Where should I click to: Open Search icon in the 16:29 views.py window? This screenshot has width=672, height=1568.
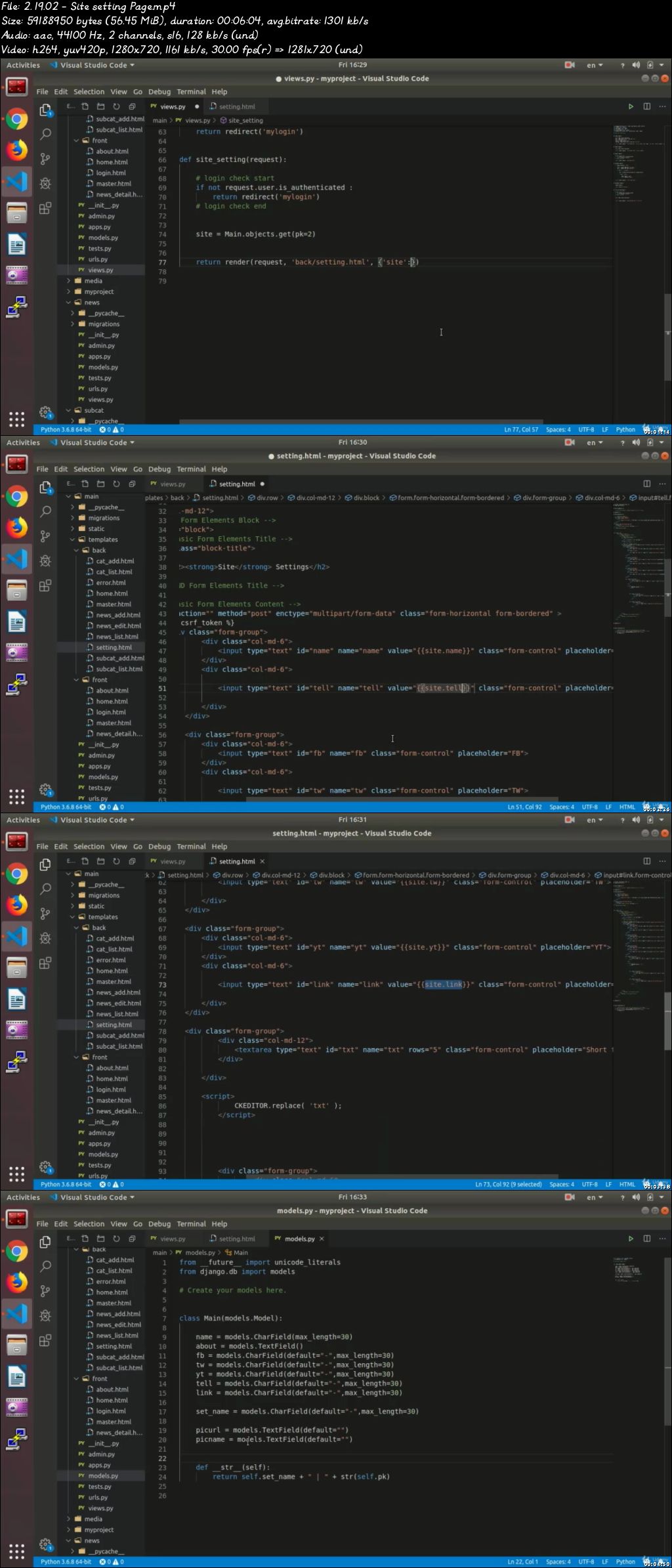click(45, 134)
